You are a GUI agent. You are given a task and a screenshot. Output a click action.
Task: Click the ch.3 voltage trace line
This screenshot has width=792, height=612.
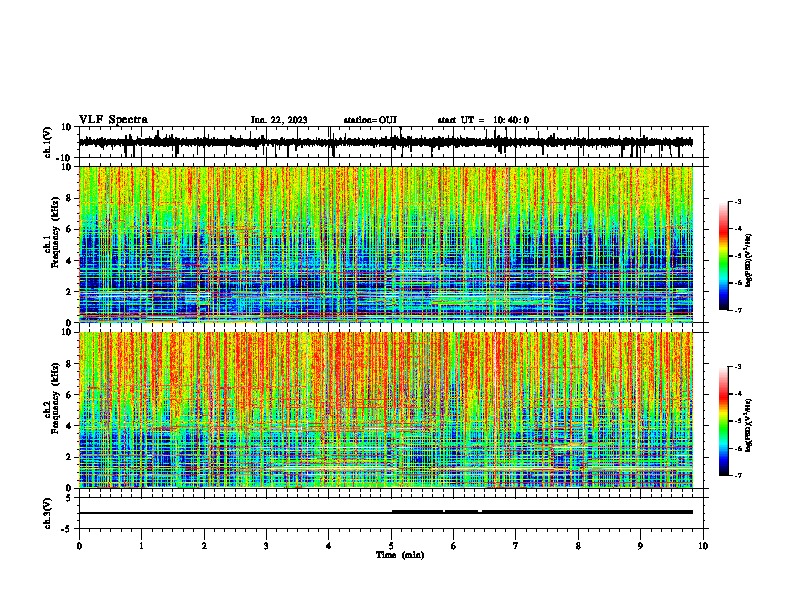386,512
